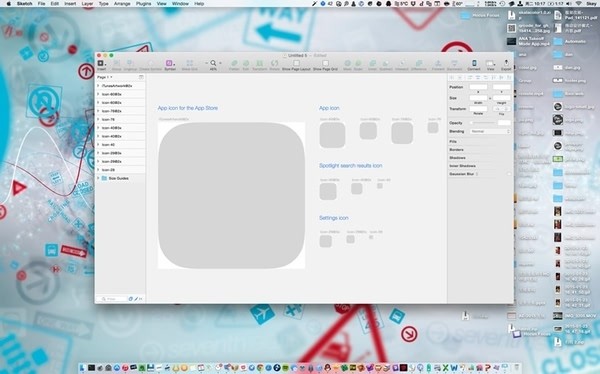Toggle Show Page Grid in toolbar
Screen dimensions: 600x374
[325, 64]
